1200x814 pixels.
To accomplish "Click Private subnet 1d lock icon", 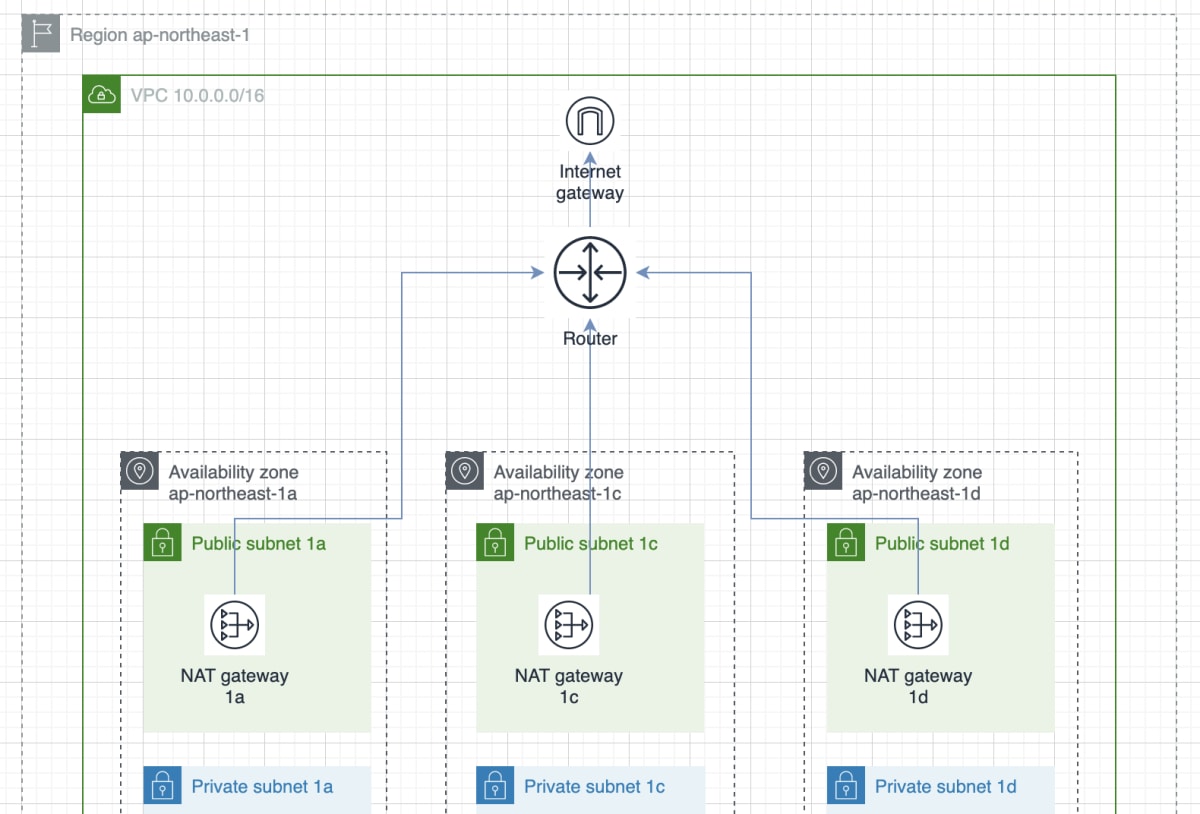I will pos(846,785).
